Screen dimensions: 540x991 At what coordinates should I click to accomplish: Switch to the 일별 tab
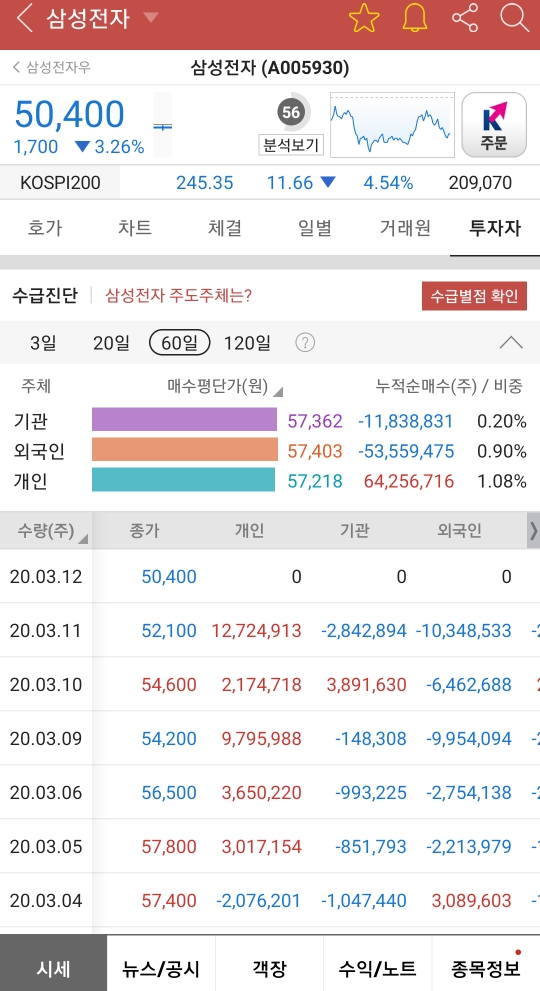coord(315,228)
